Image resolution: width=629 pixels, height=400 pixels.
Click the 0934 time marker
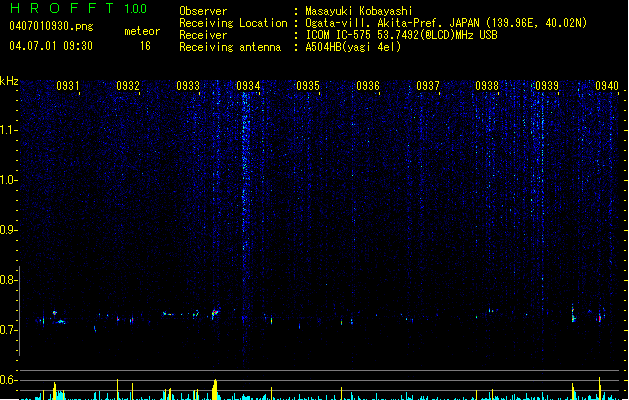[248, 86]
